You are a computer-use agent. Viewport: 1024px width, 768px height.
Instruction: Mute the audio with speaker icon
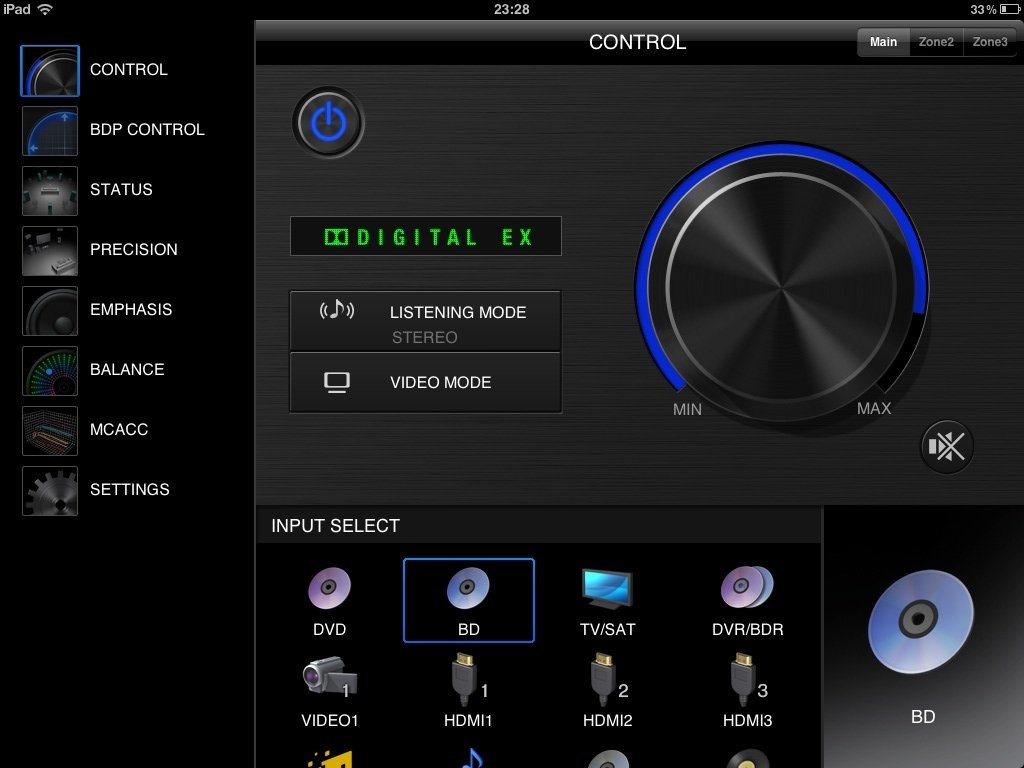pos(946,446)
